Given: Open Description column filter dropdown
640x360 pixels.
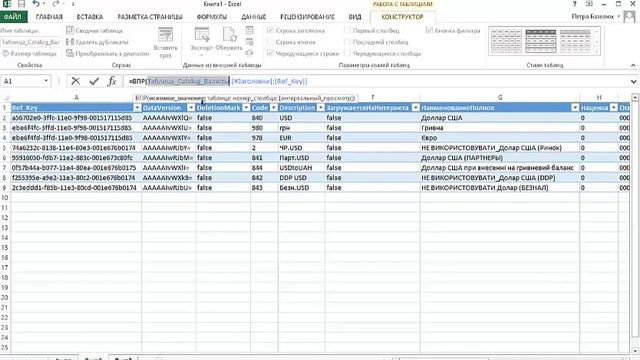Looking at the screenshot, I should point(321,108).
